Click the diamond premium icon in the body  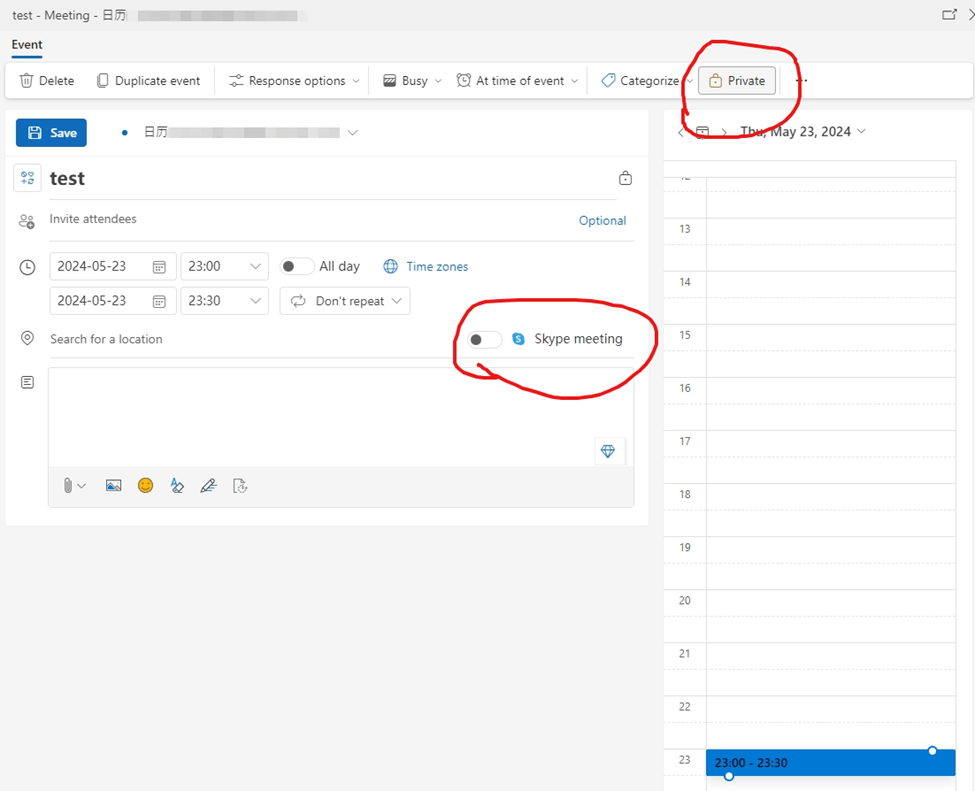[608, 451]
